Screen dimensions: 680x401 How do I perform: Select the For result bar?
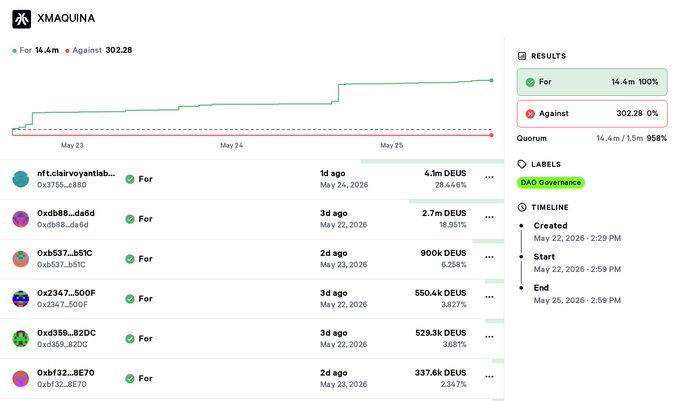[x=592, y=82]
